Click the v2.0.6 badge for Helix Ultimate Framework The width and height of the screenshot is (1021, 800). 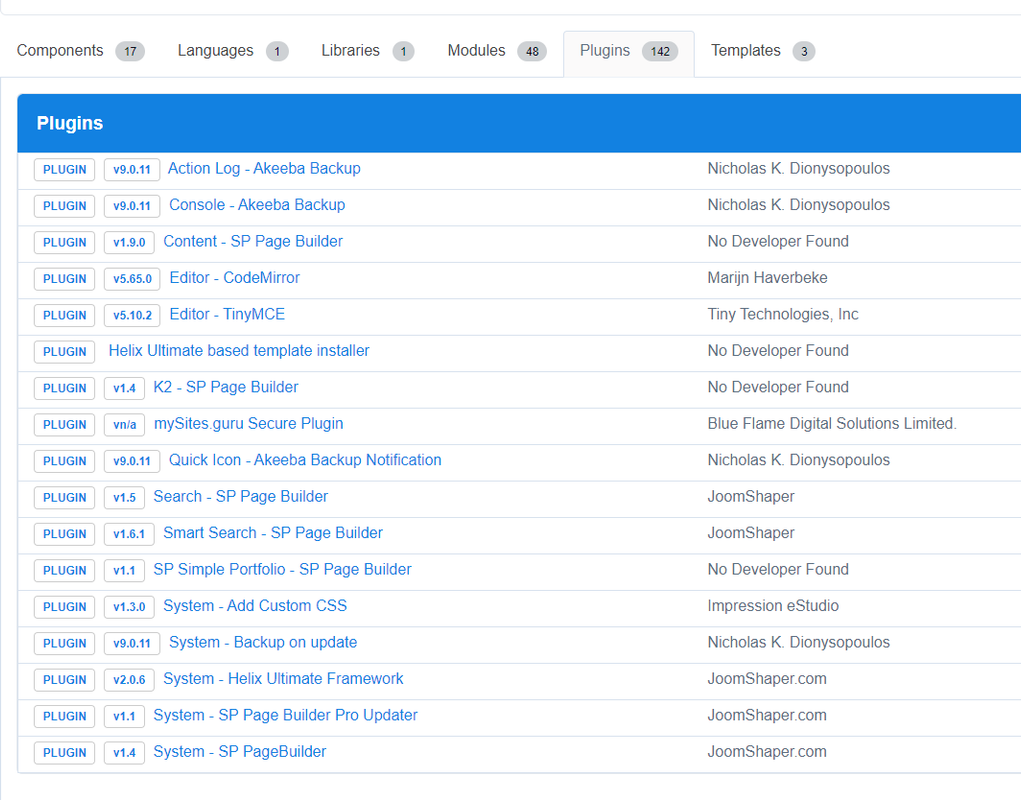(129, 680)
